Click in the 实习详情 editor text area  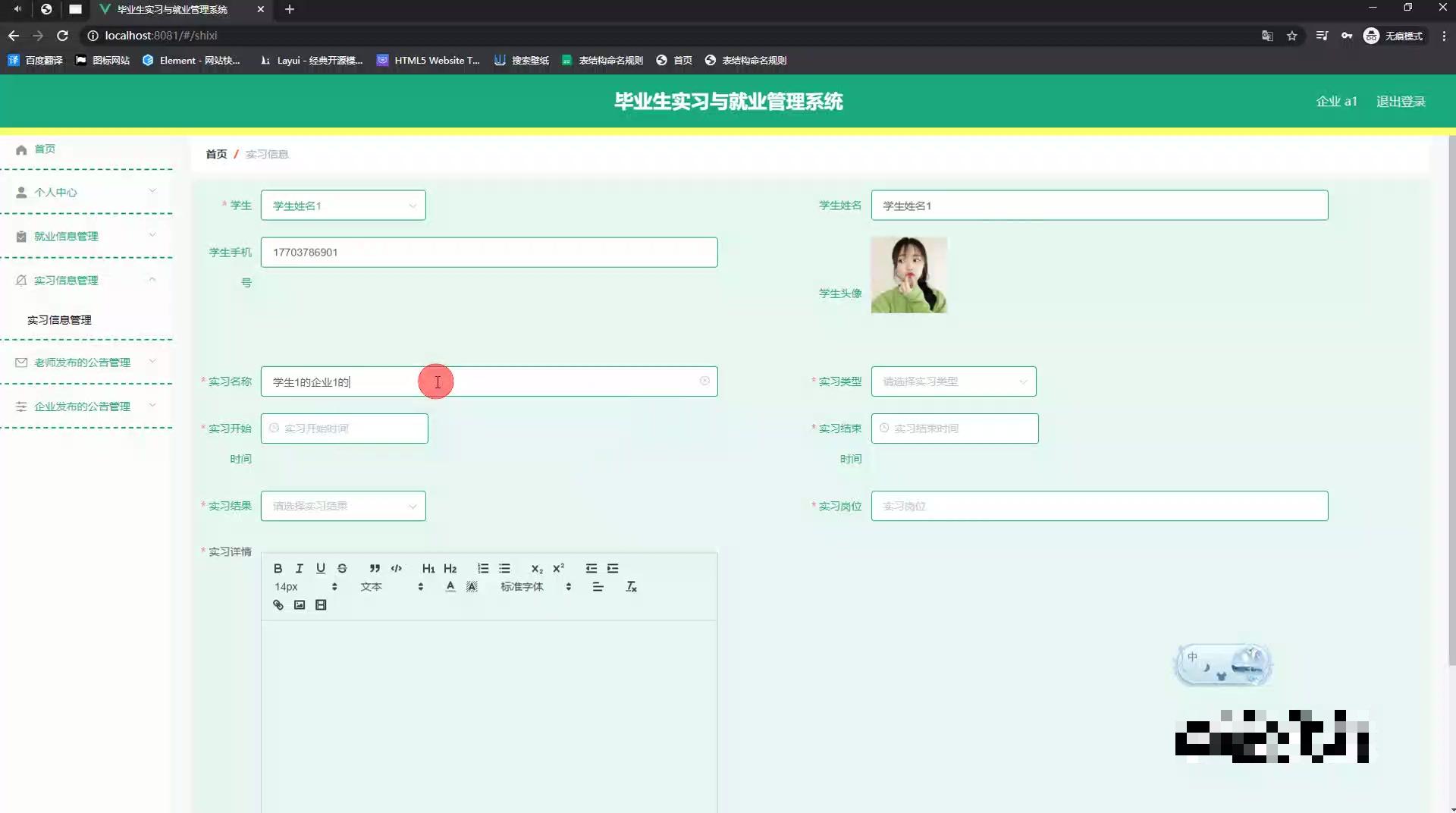tap(489, 716)
